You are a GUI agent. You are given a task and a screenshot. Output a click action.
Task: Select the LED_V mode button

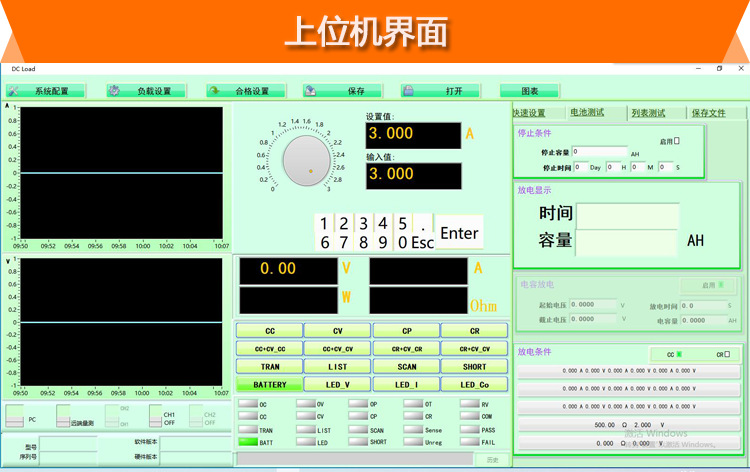coord(338,384)
